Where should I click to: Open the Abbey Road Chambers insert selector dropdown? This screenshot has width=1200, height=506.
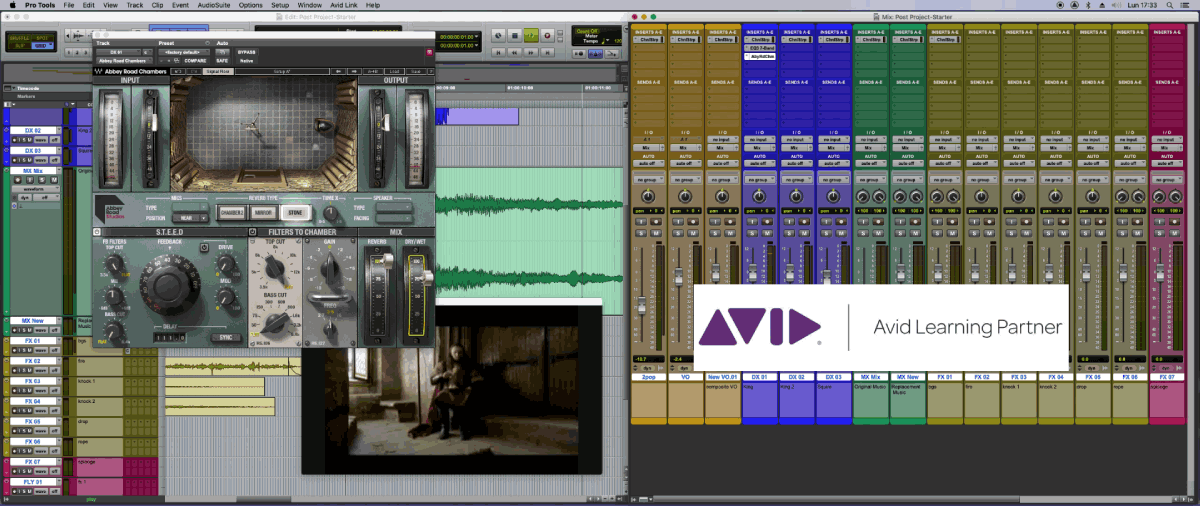[122, 61]
